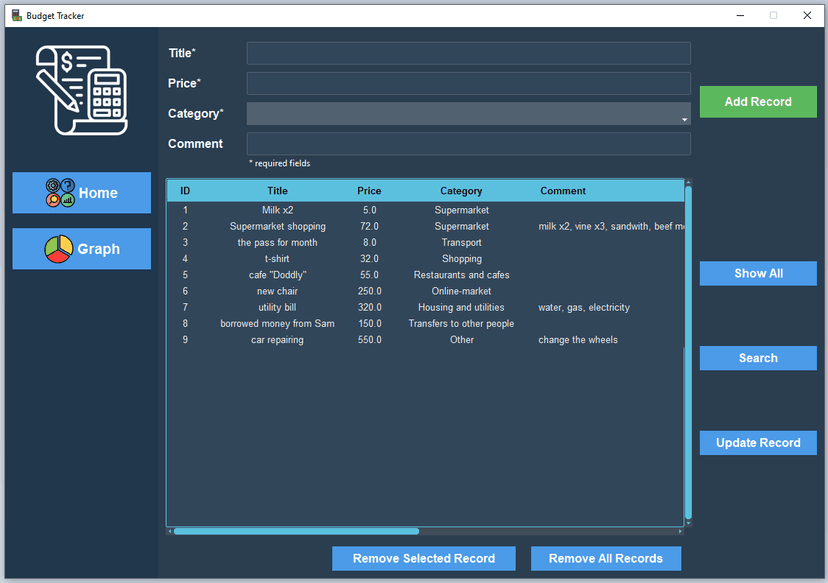Click the horizontal scrollbar under the table
Screen dimensions: 828x583
pyautogui.click(x=296, y=531)
